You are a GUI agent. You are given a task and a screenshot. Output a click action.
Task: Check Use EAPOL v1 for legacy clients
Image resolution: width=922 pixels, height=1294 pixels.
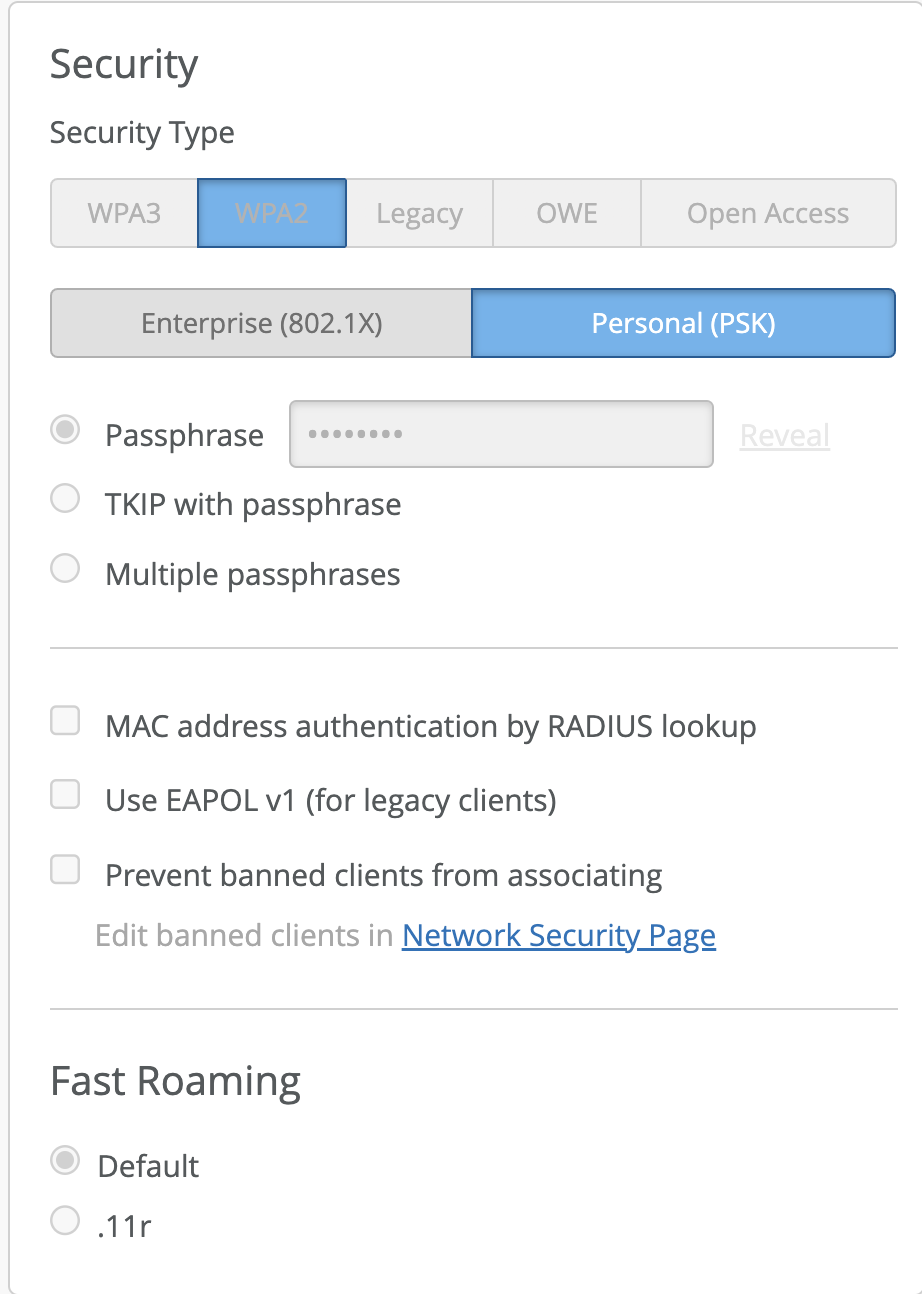click(64, 794)
